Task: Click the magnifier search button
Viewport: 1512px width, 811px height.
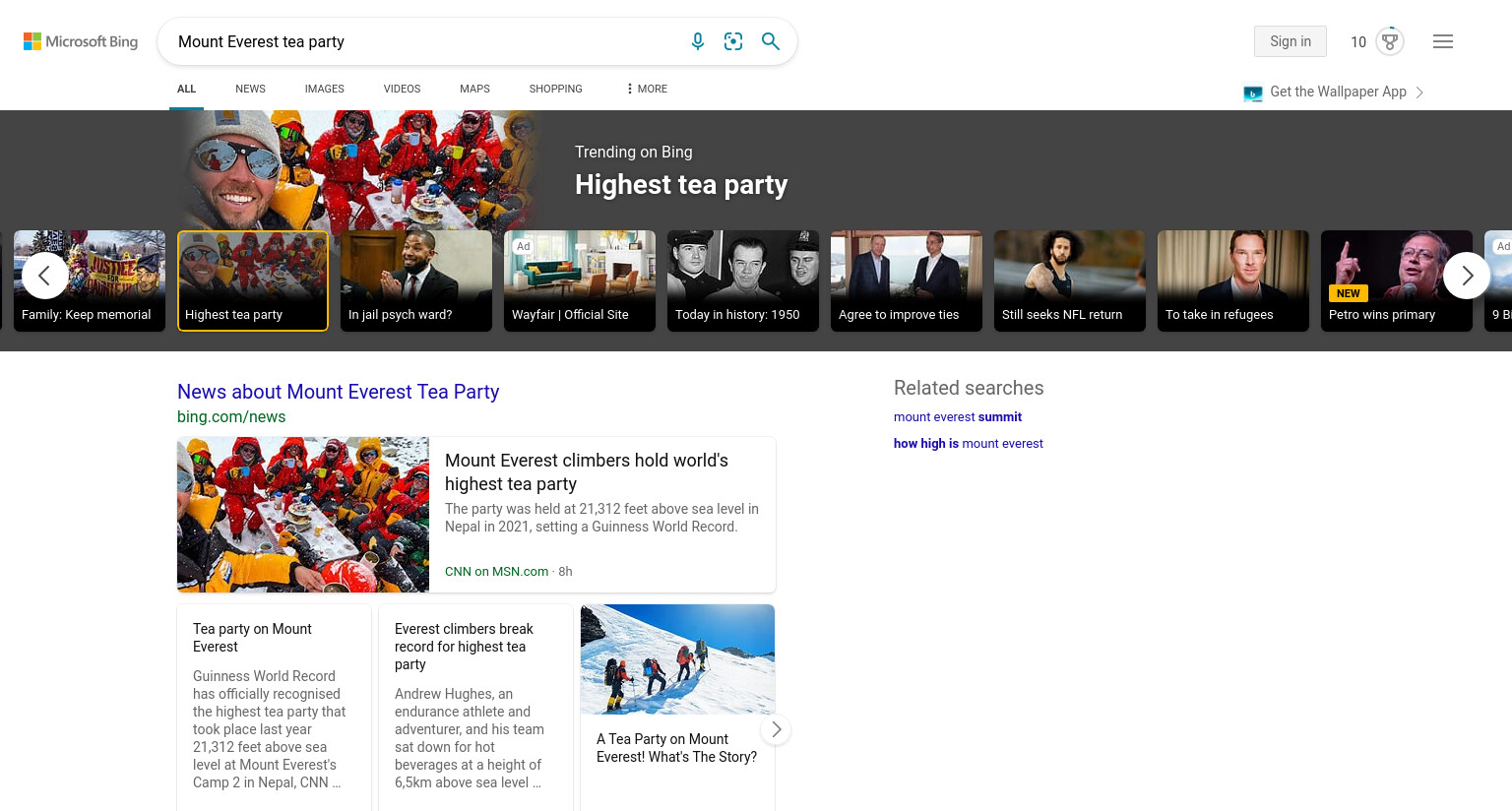Action: (x=771, y=41)
